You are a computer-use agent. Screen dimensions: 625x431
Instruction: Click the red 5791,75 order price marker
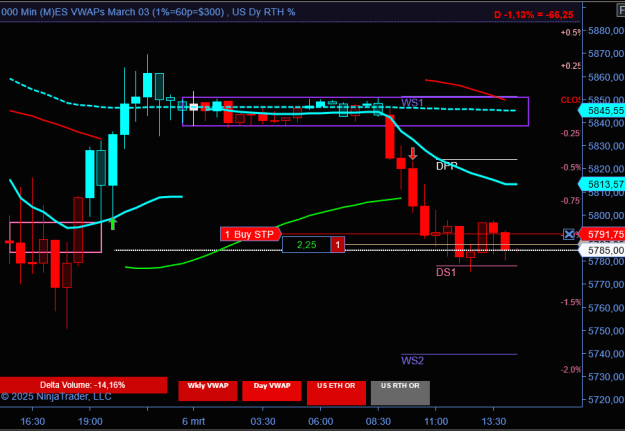pos(602,234)
